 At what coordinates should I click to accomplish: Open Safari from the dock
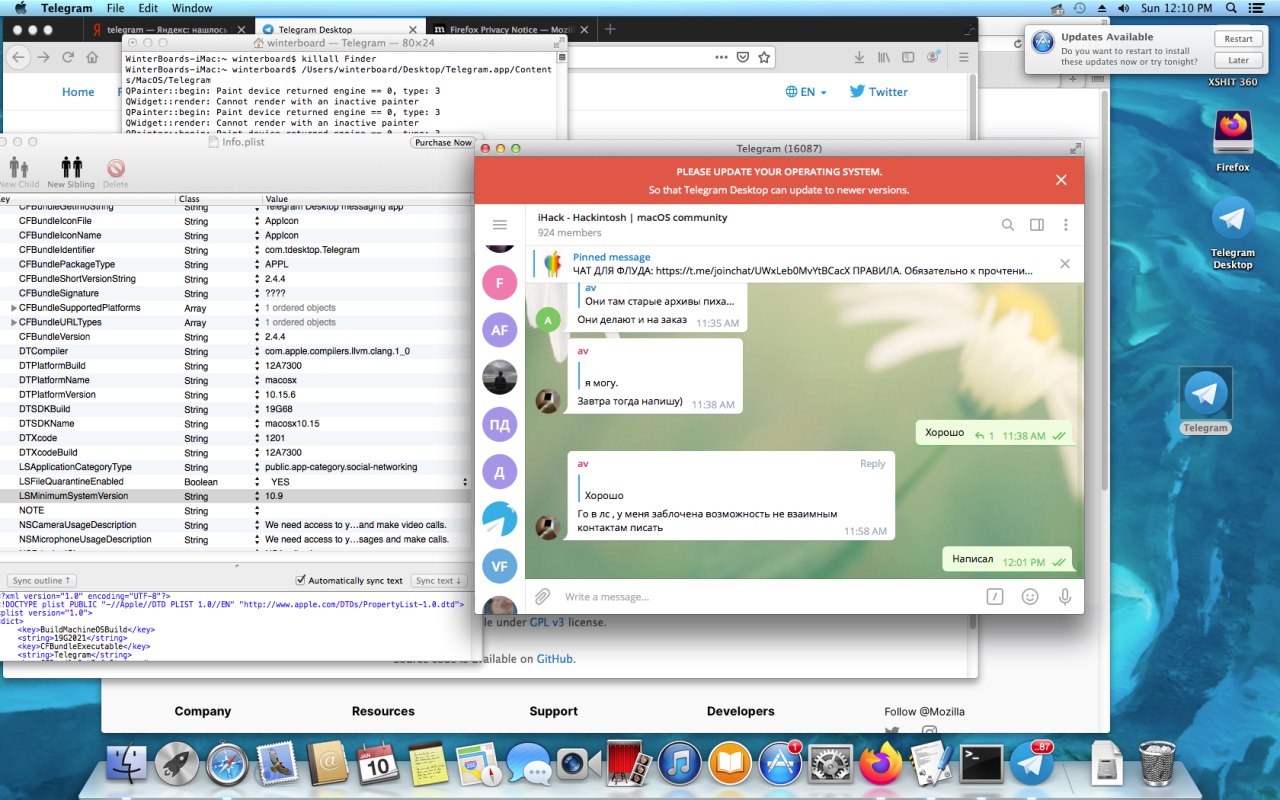pos(227,764)
